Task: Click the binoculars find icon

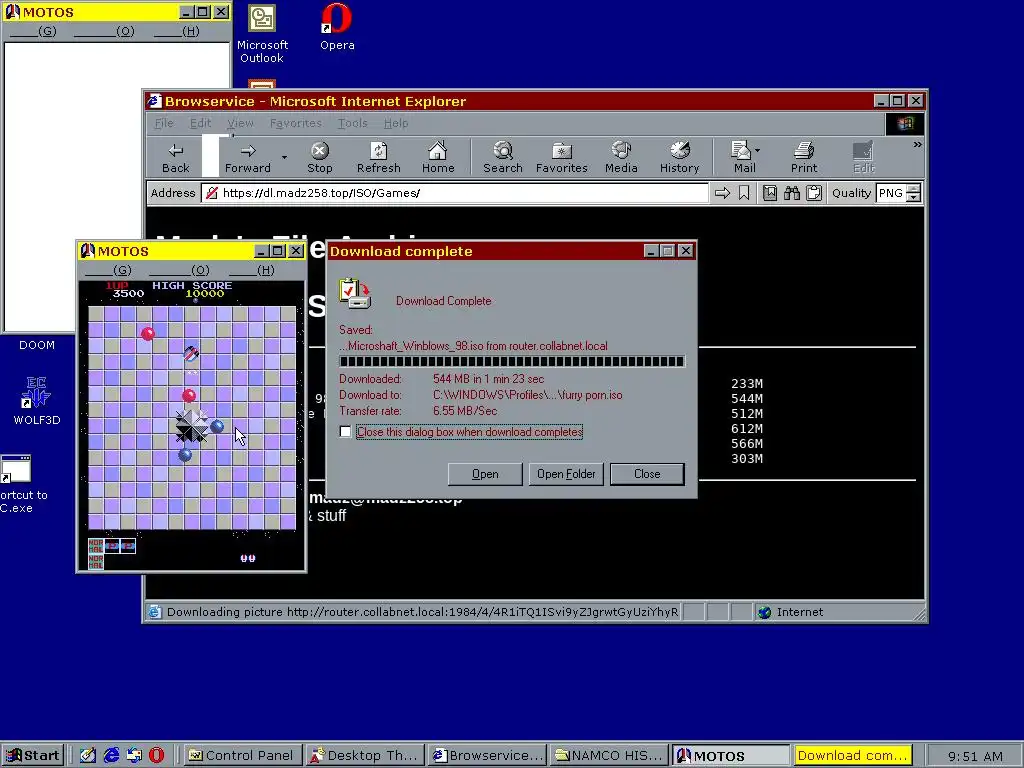Action: pos(792,193)
